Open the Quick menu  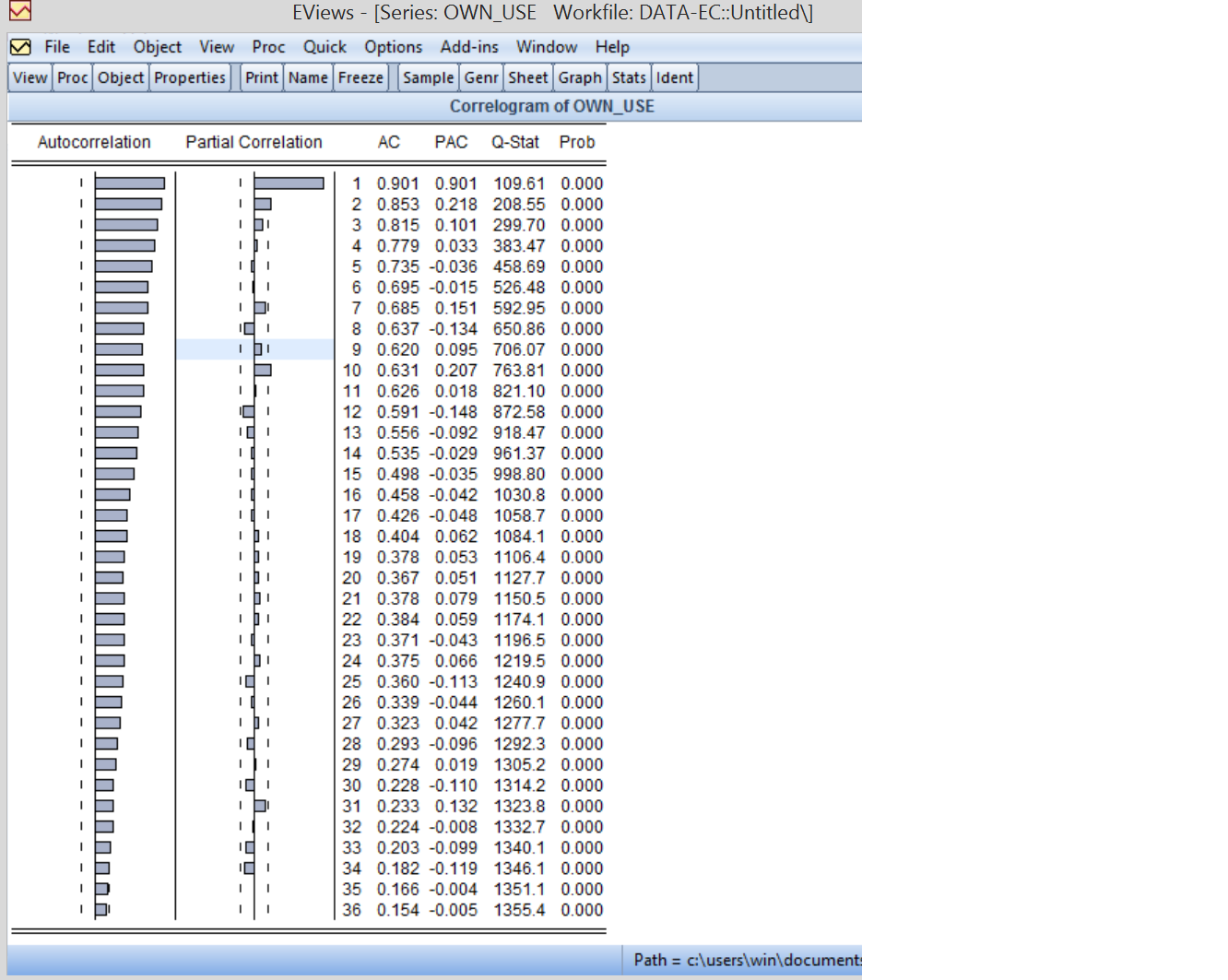coord(325,47)
